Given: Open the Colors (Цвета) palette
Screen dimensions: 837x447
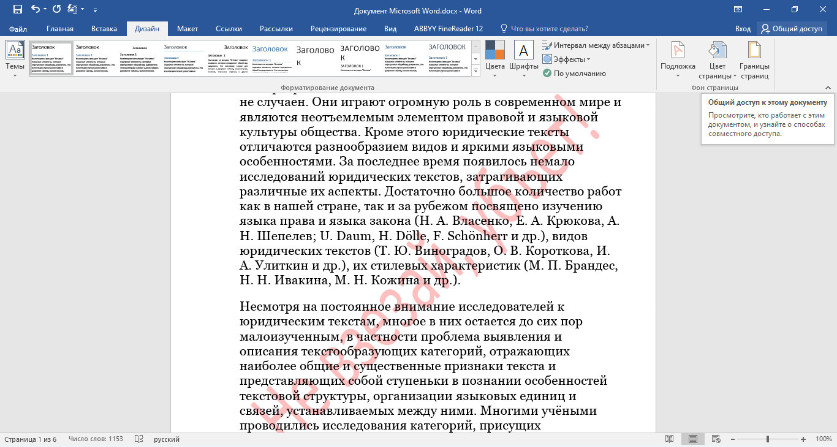Looking at the screenshot, I should click(495, 59).
